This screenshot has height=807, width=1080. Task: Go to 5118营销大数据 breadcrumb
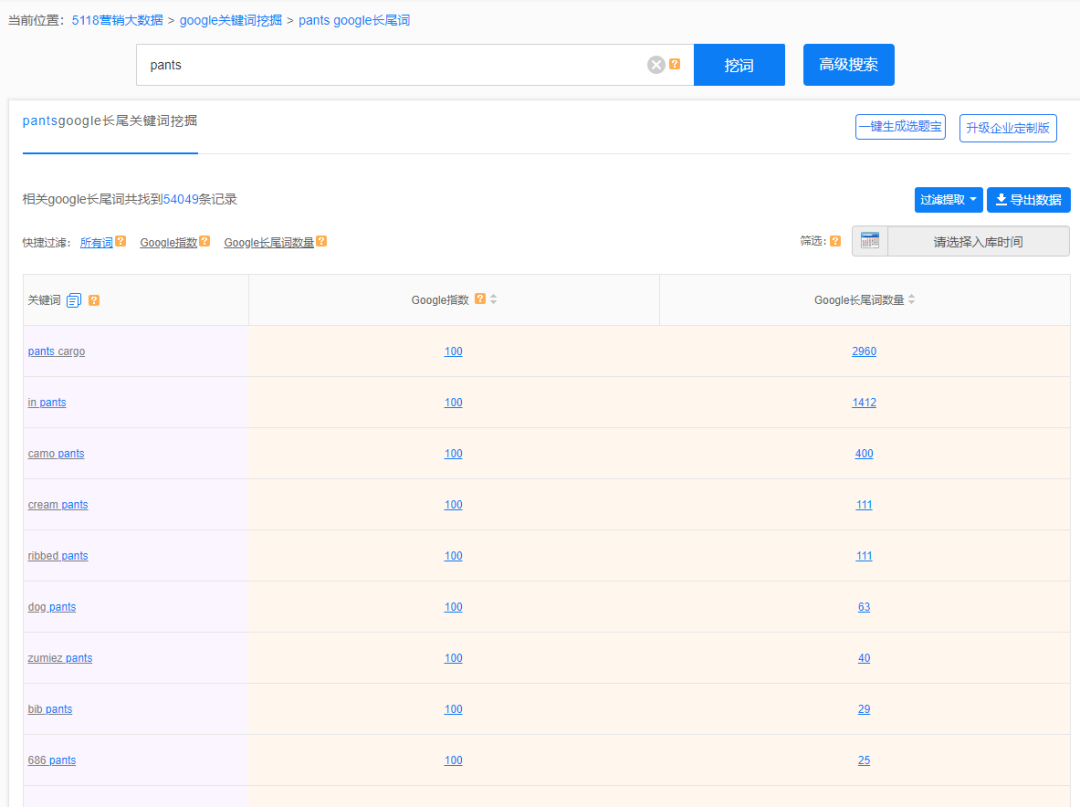117,21
